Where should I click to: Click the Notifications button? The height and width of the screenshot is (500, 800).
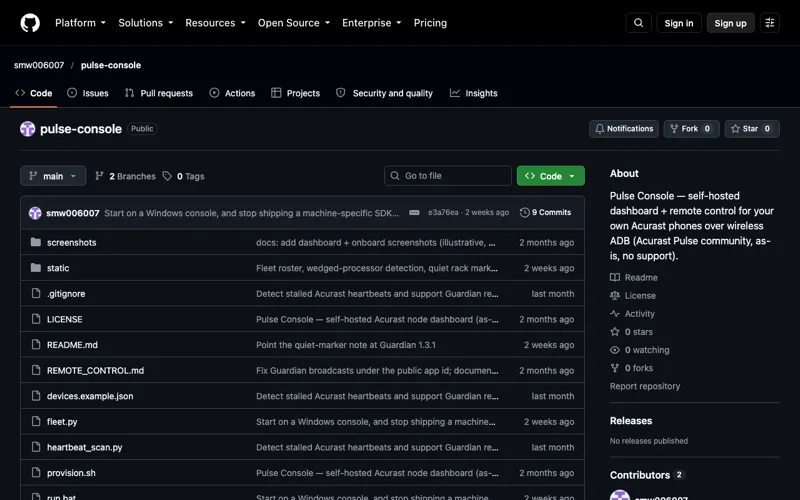[624, 129]
